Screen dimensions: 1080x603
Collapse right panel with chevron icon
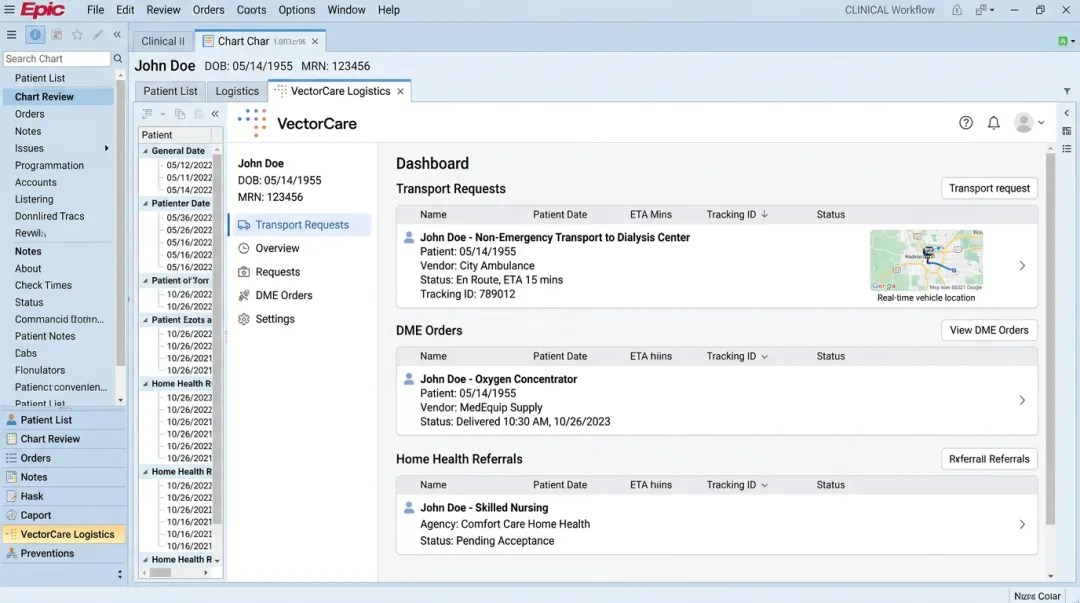click(x=1067, y=113)
